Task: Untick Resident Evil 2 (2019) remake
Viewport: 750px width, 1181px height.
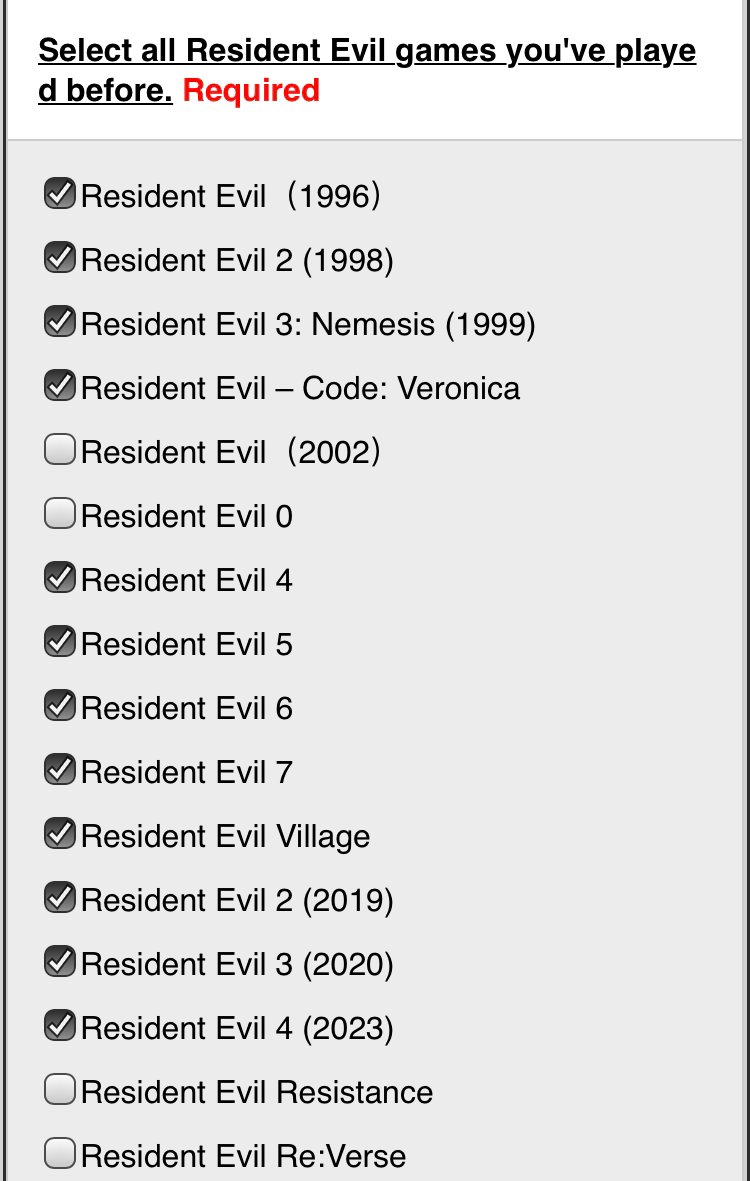Action: (59, 898)
